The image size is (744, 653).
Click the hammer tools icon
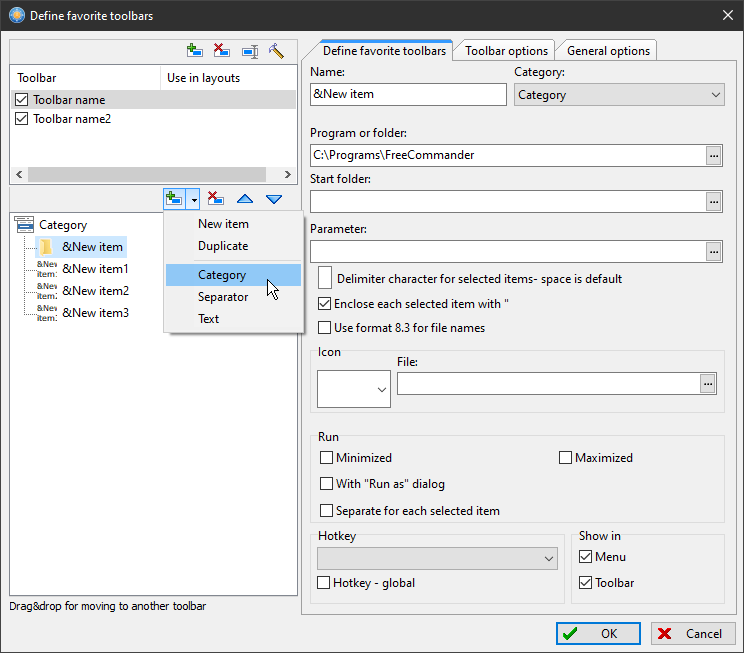pyautogui.click(x=277, y=50)
